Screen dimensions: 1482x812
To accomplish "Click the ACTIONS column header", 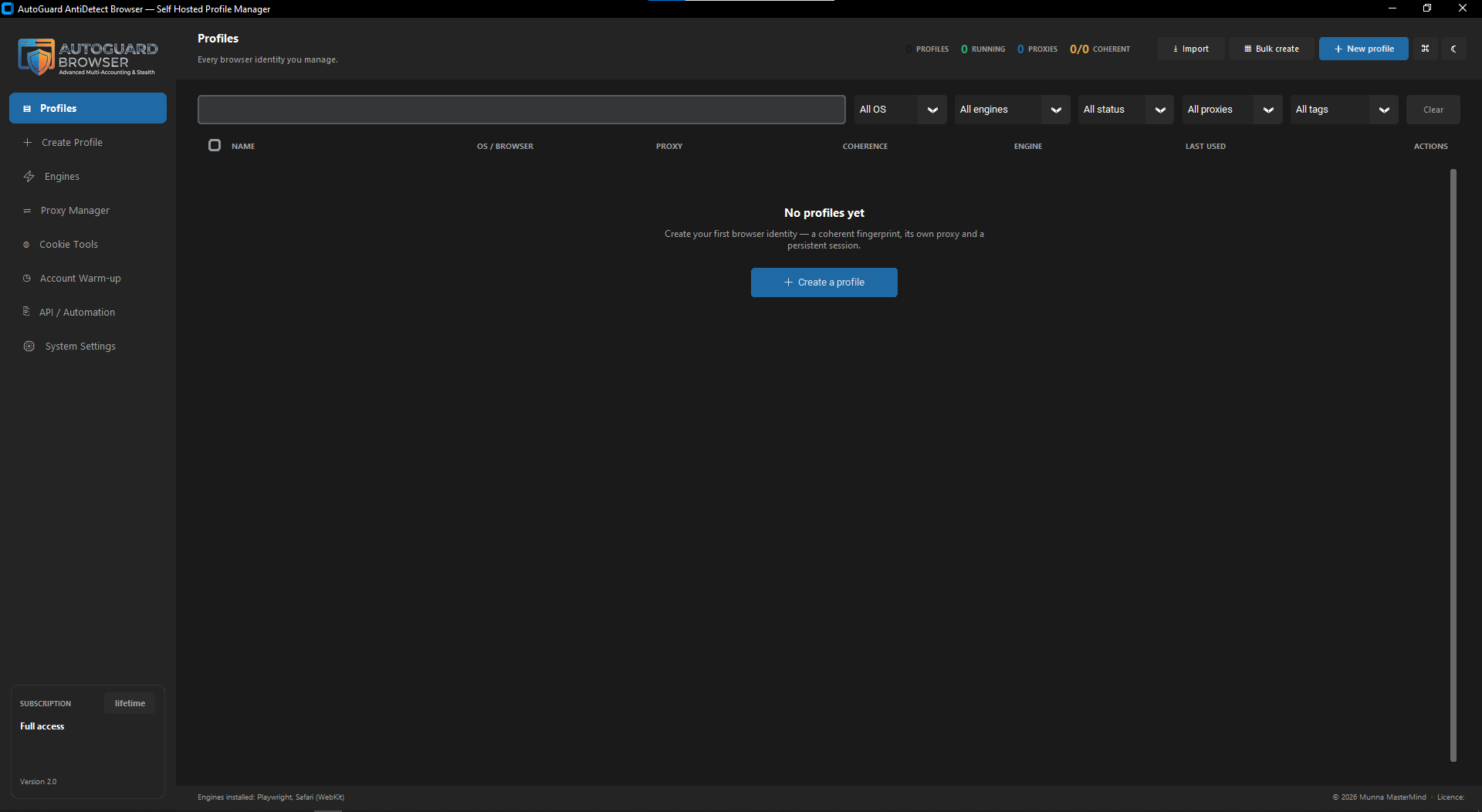I will point(1431,146).
